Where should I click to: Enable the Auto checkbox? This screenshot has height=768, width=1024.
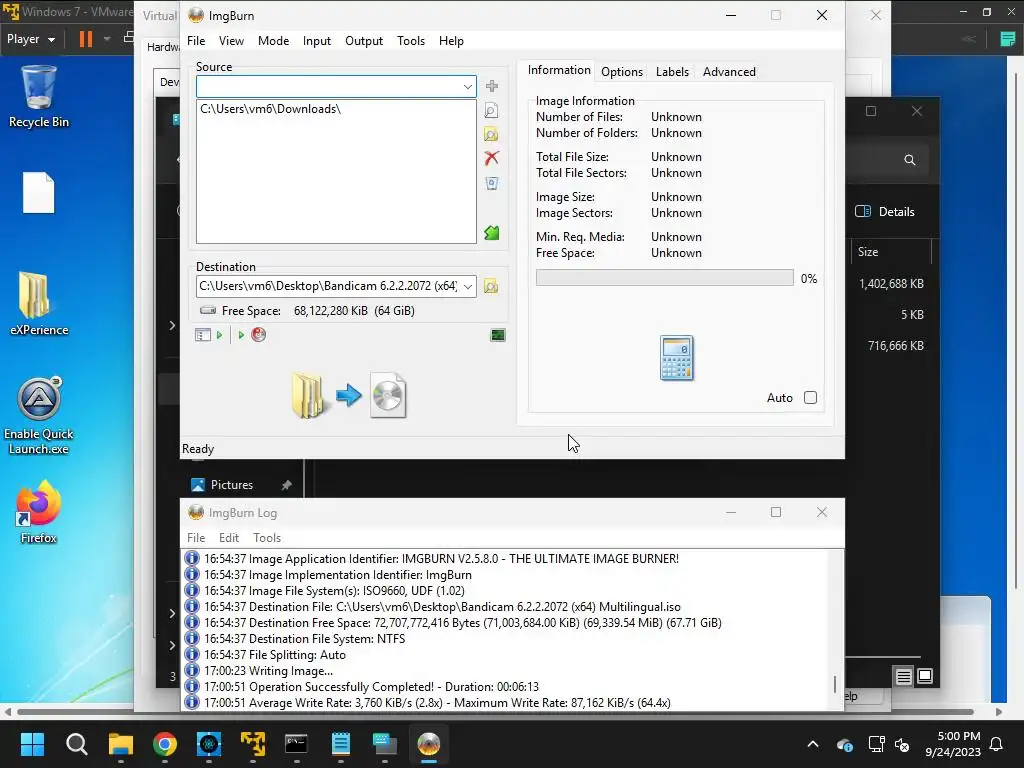coord(810,398)
